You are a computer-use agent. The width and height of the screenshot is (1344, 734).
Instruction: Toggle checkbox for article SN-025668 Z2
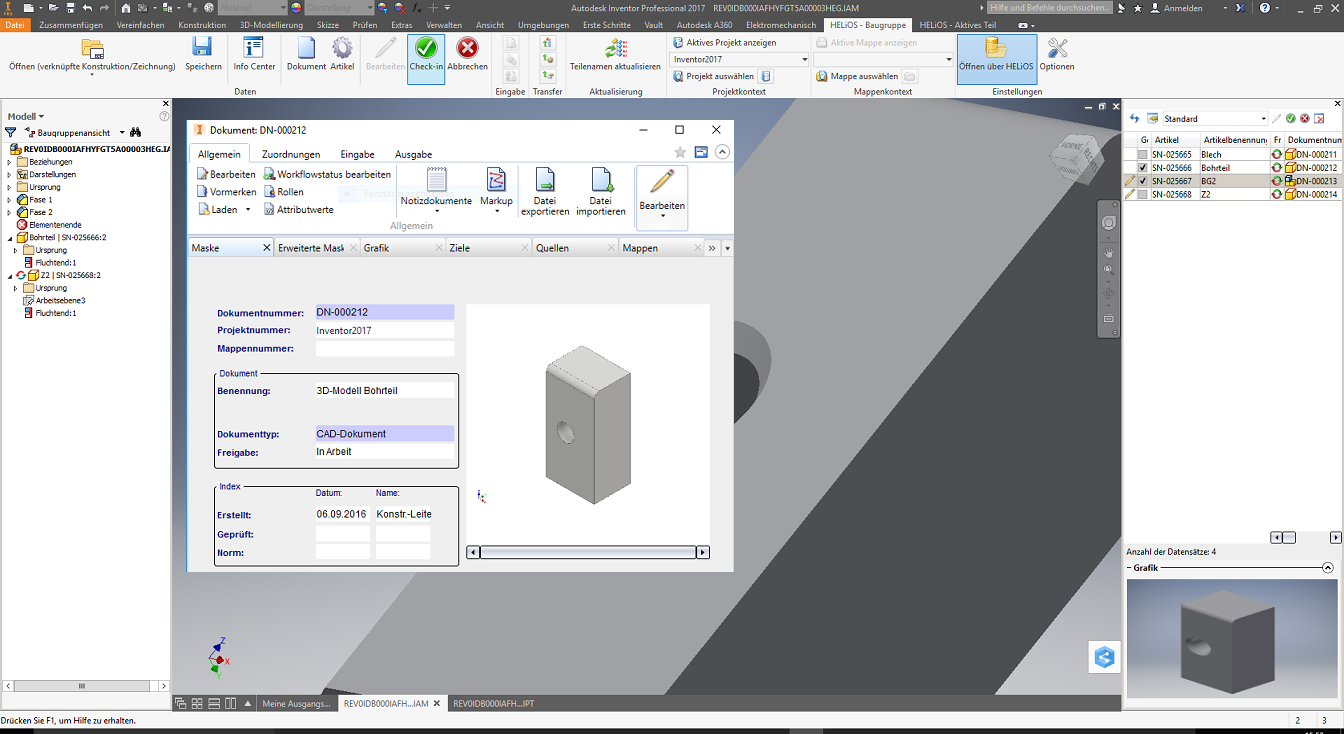point(1142,195)
